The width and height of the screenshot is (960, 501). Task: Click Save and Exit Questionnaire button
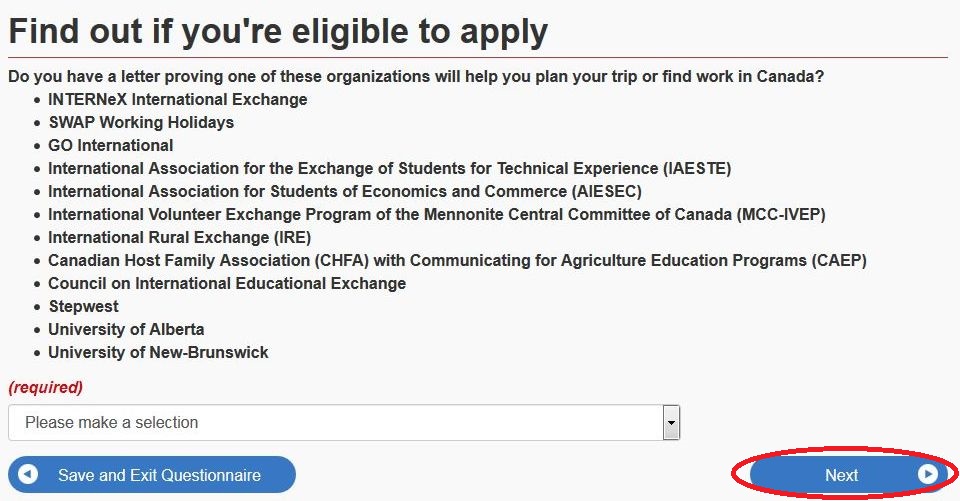click(x=152, y=475)
